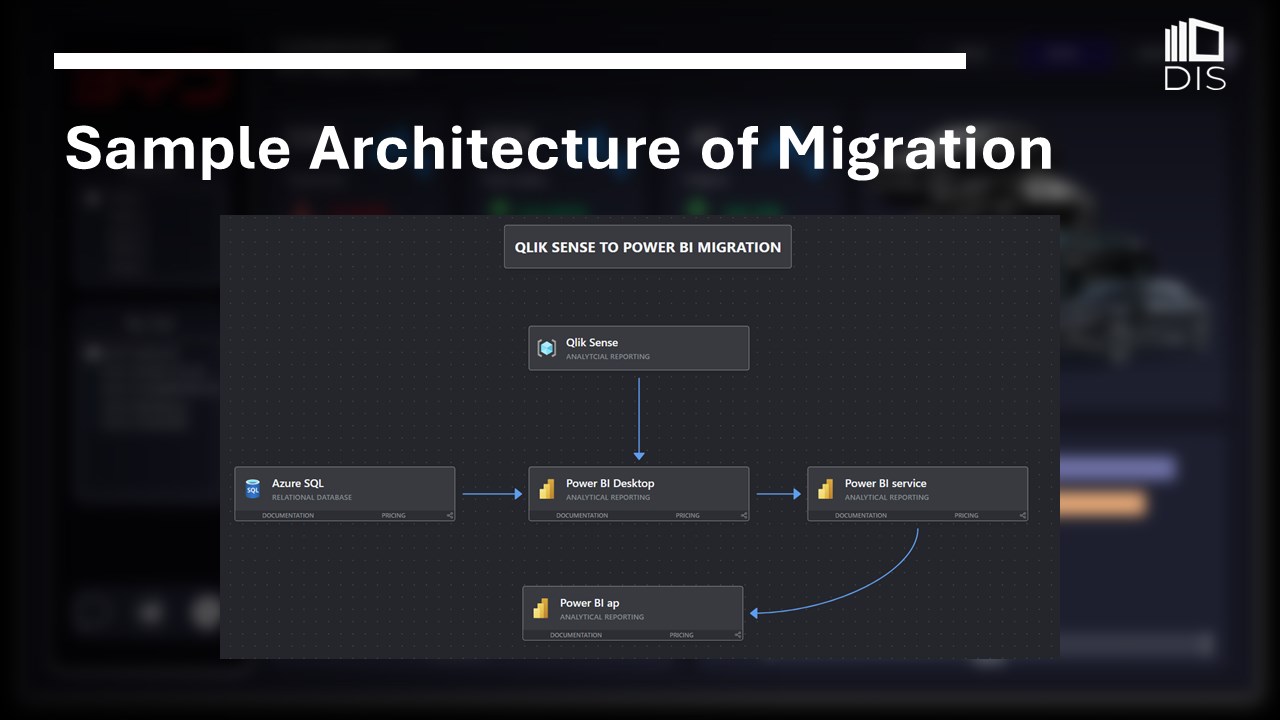
Task: Open Documentation link on Power BI ap node
Action: (x=576, y=635)
